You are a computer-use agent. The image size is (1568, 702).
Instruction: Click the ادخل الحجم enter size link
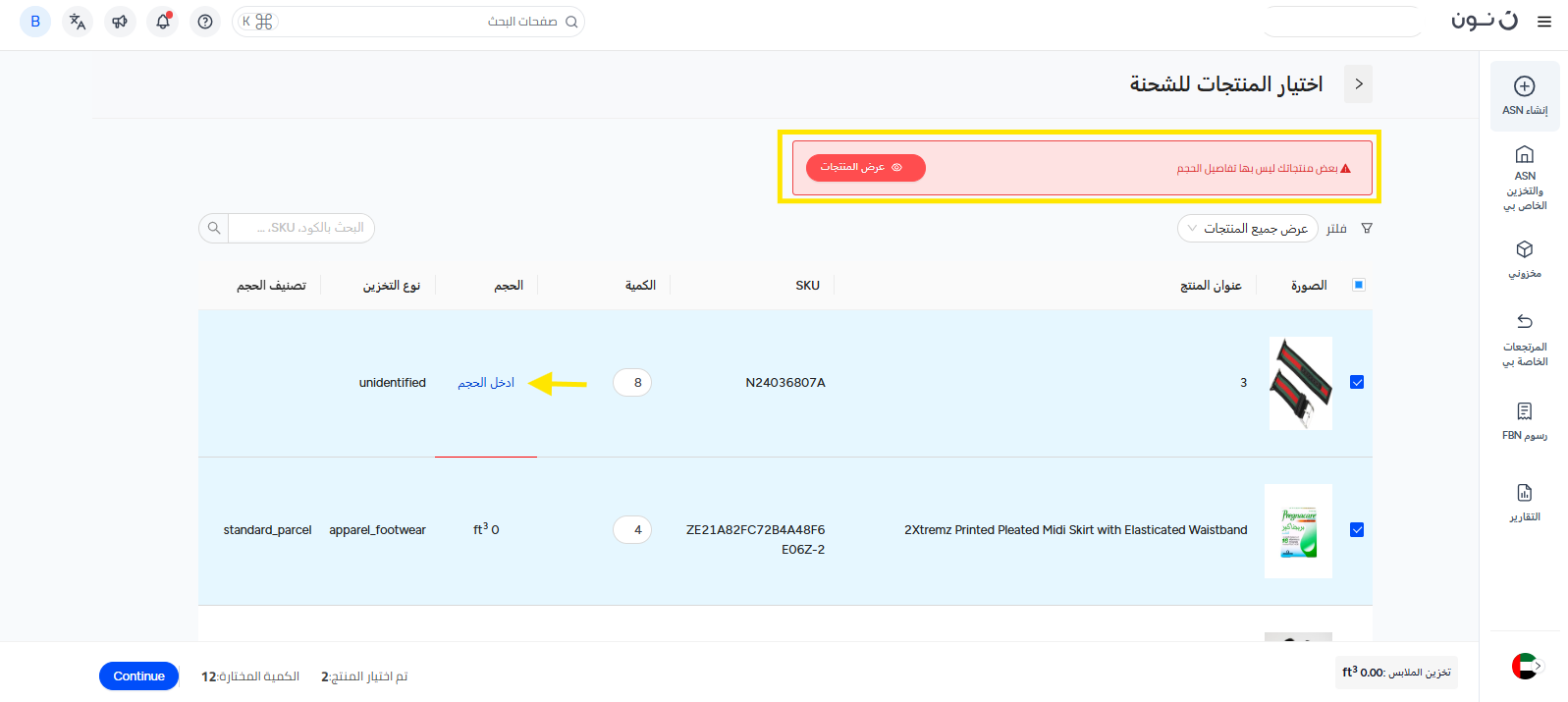click(486, 383)
